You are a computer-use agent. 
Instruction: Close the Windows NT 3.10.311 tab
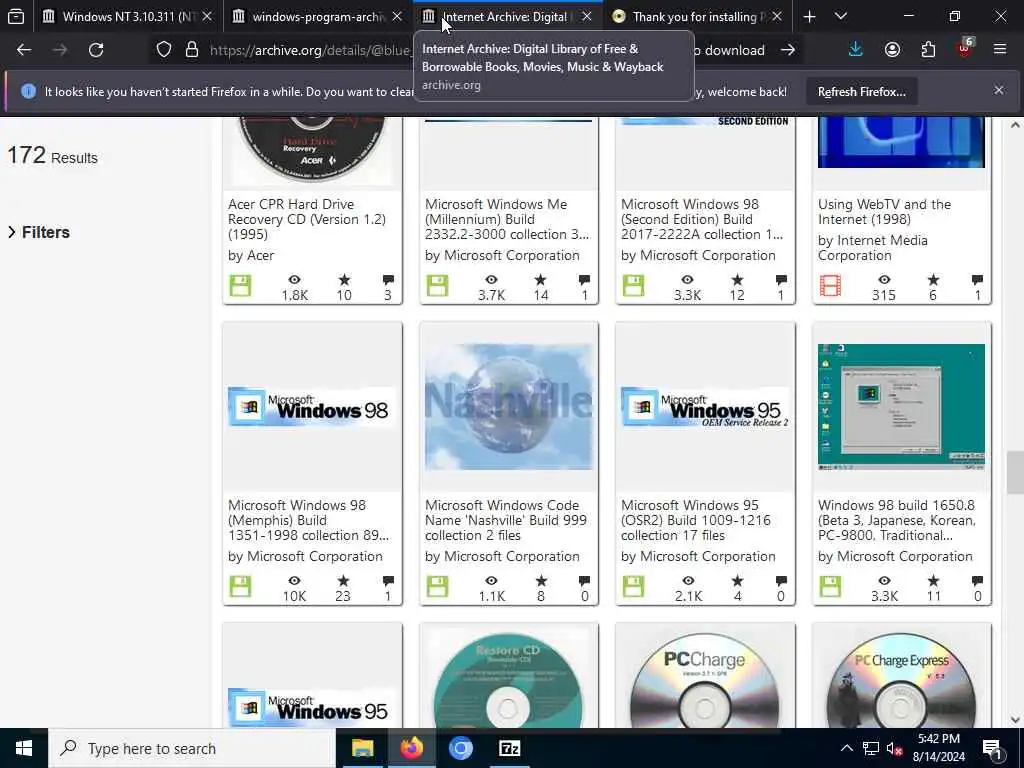coord(207,16)
